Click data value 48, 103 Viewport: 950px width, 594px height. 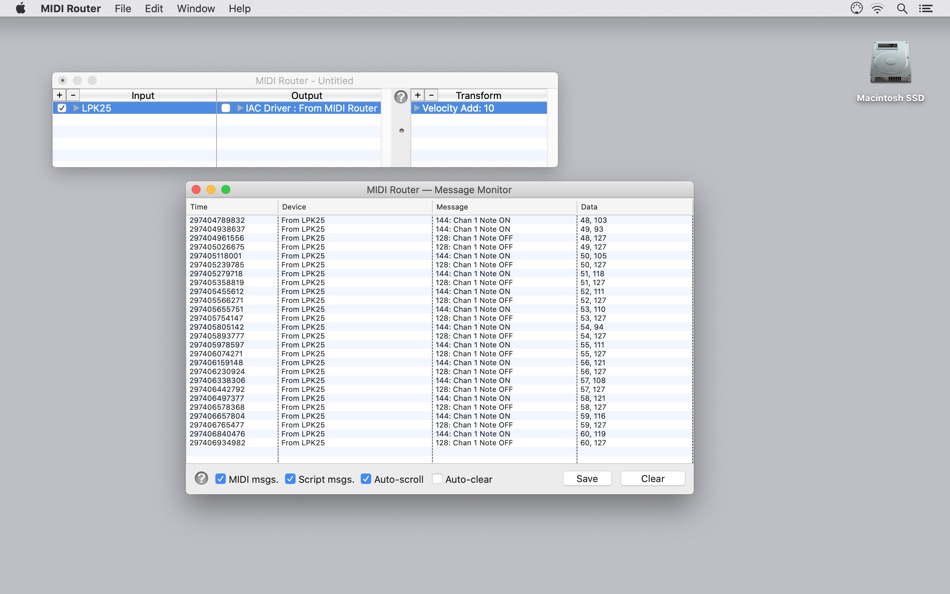point(593,220)
